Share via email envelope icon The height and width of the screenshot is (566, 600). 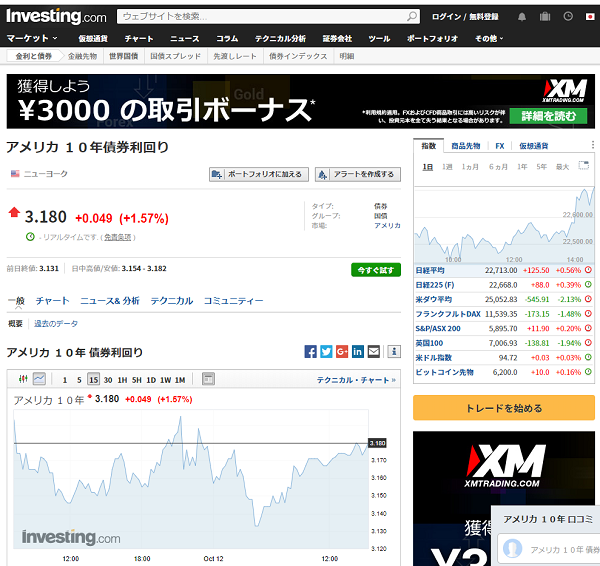point(373,351)
